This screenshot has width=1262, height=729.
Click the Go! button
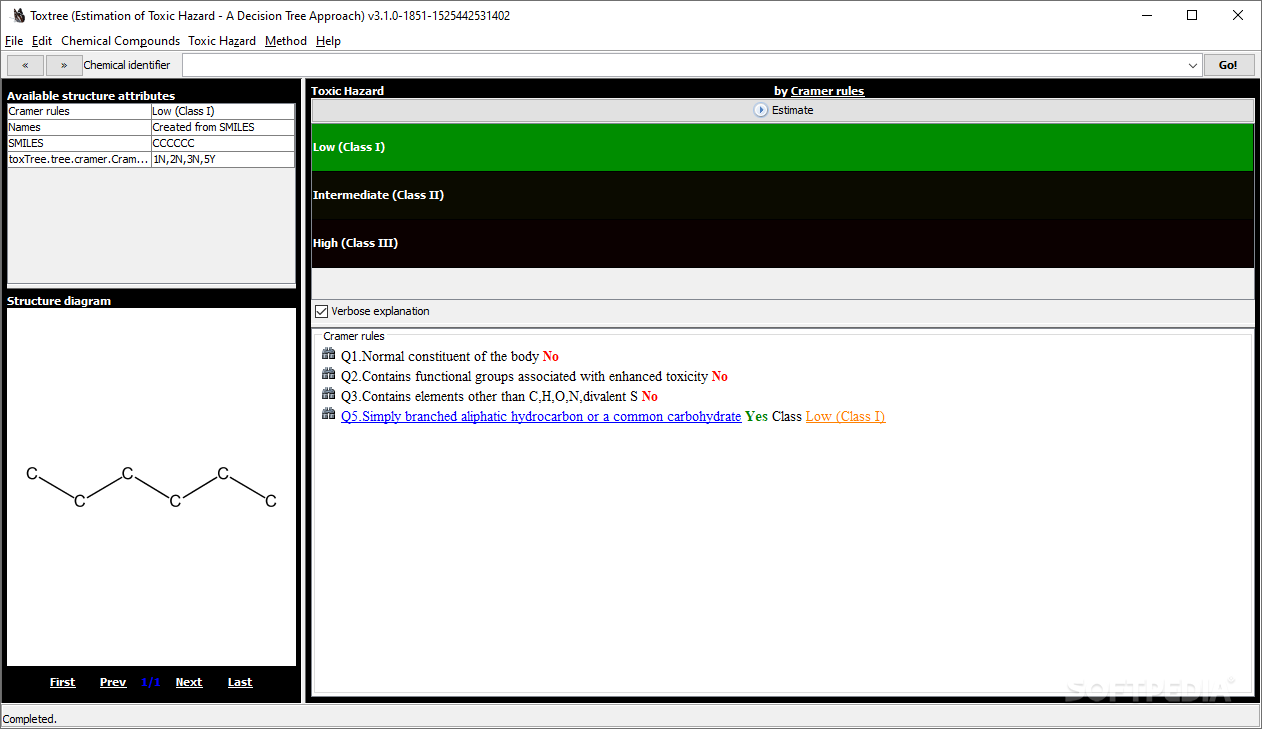click(x=1229, y=65)
